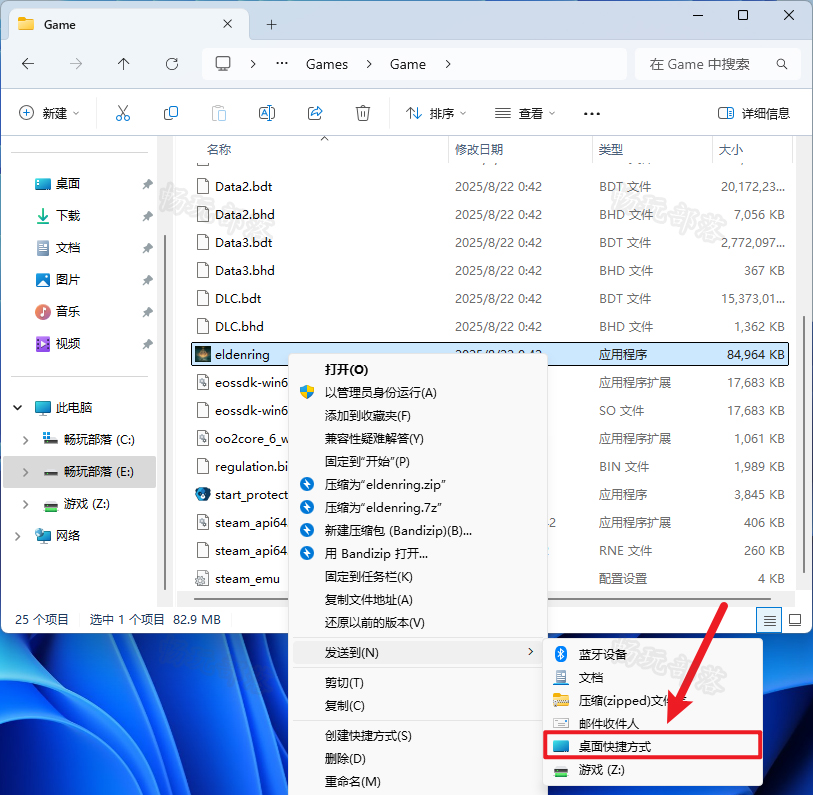The image size is (813, 795).
Task: Switch to details list view icon
Action: point(769,620)
